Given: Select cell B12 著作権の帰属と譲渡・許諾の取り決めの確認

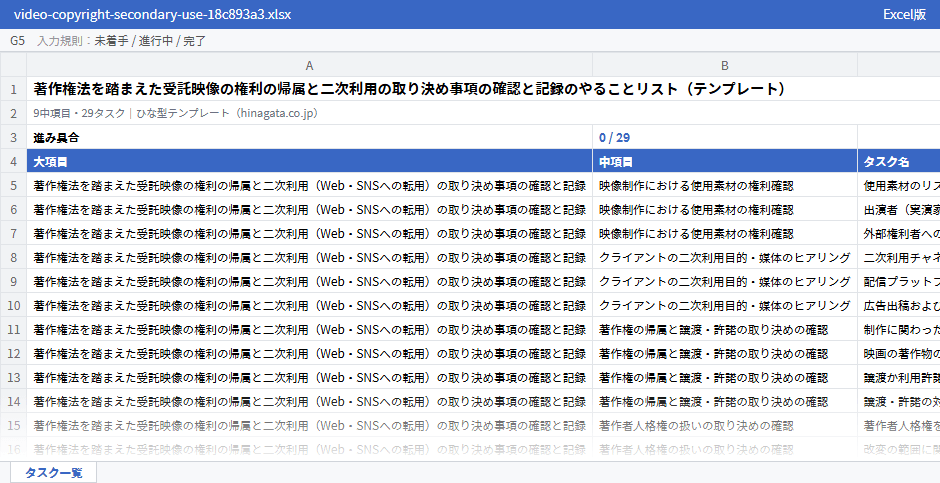Looking at the screenshot, I should pos(725,353).
